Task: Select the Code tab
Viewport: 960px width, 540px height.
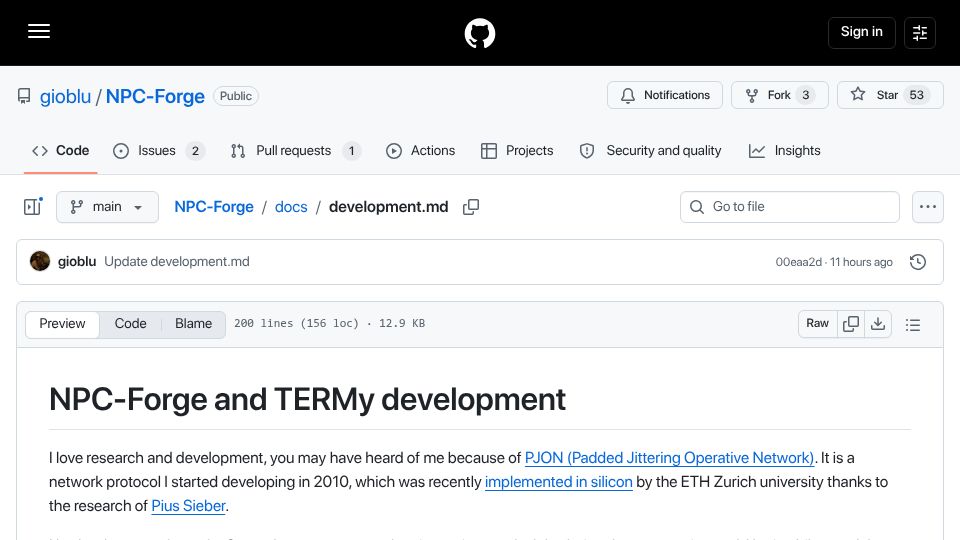Action: tap(61, 151)
